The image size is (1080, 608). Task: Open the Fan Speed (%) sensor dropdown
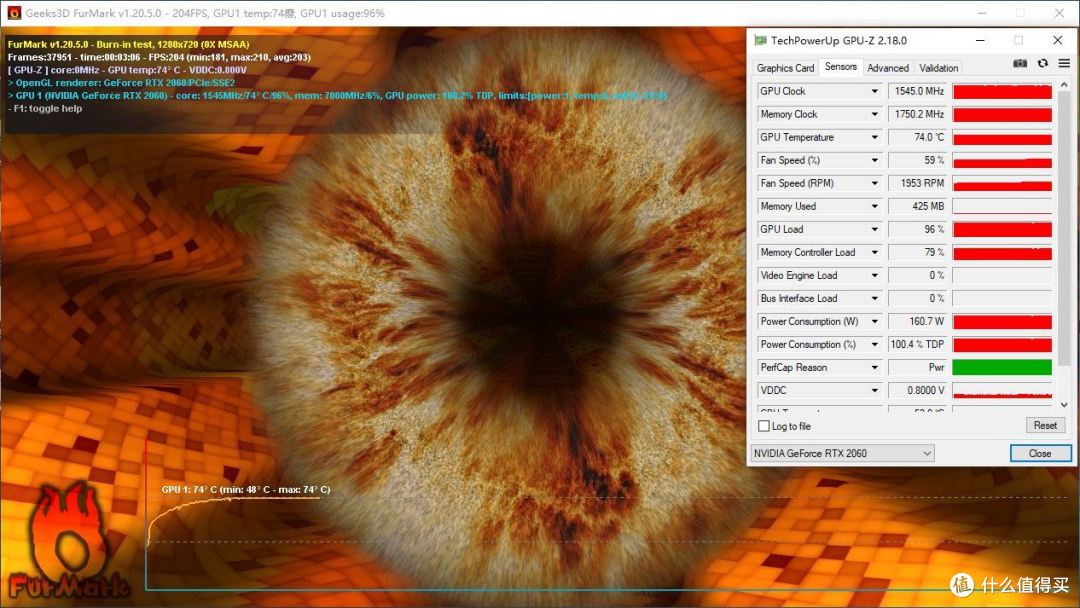click(874, 160)
